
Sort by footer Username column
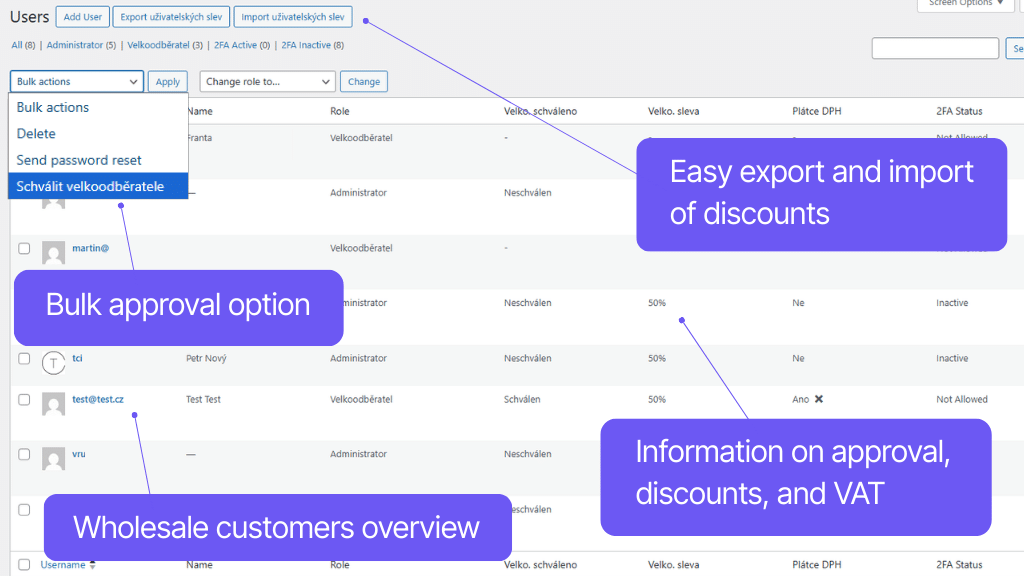(x=63, y=565)
